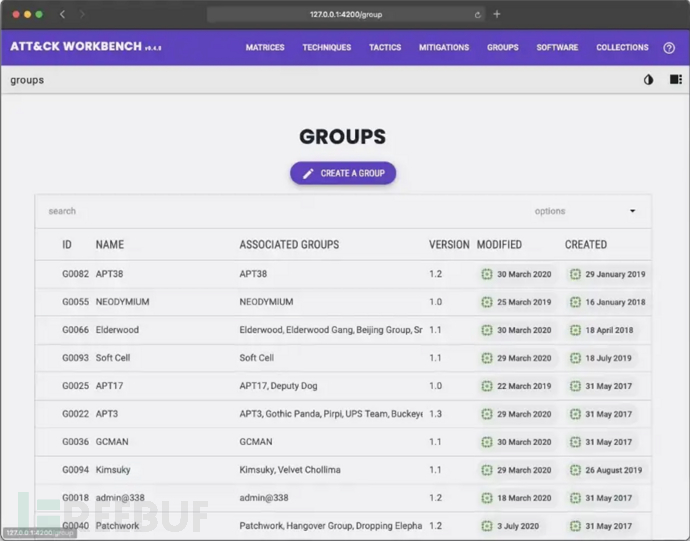Go to the SOFTWARE section

click(x=557, y=48)
